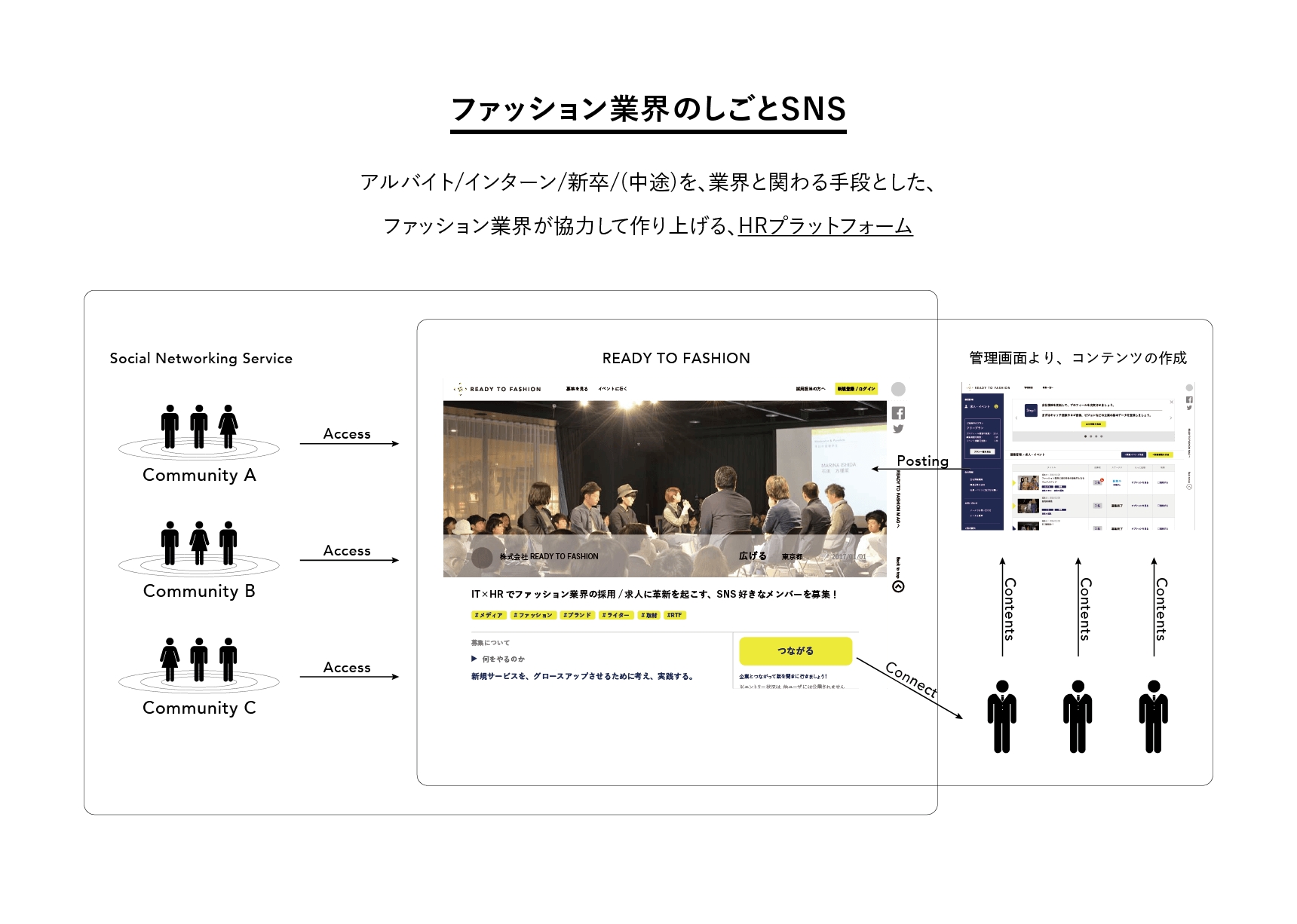Click the navy create button above admin table
Screen dimensions: 1297x924
(1134, 454)
